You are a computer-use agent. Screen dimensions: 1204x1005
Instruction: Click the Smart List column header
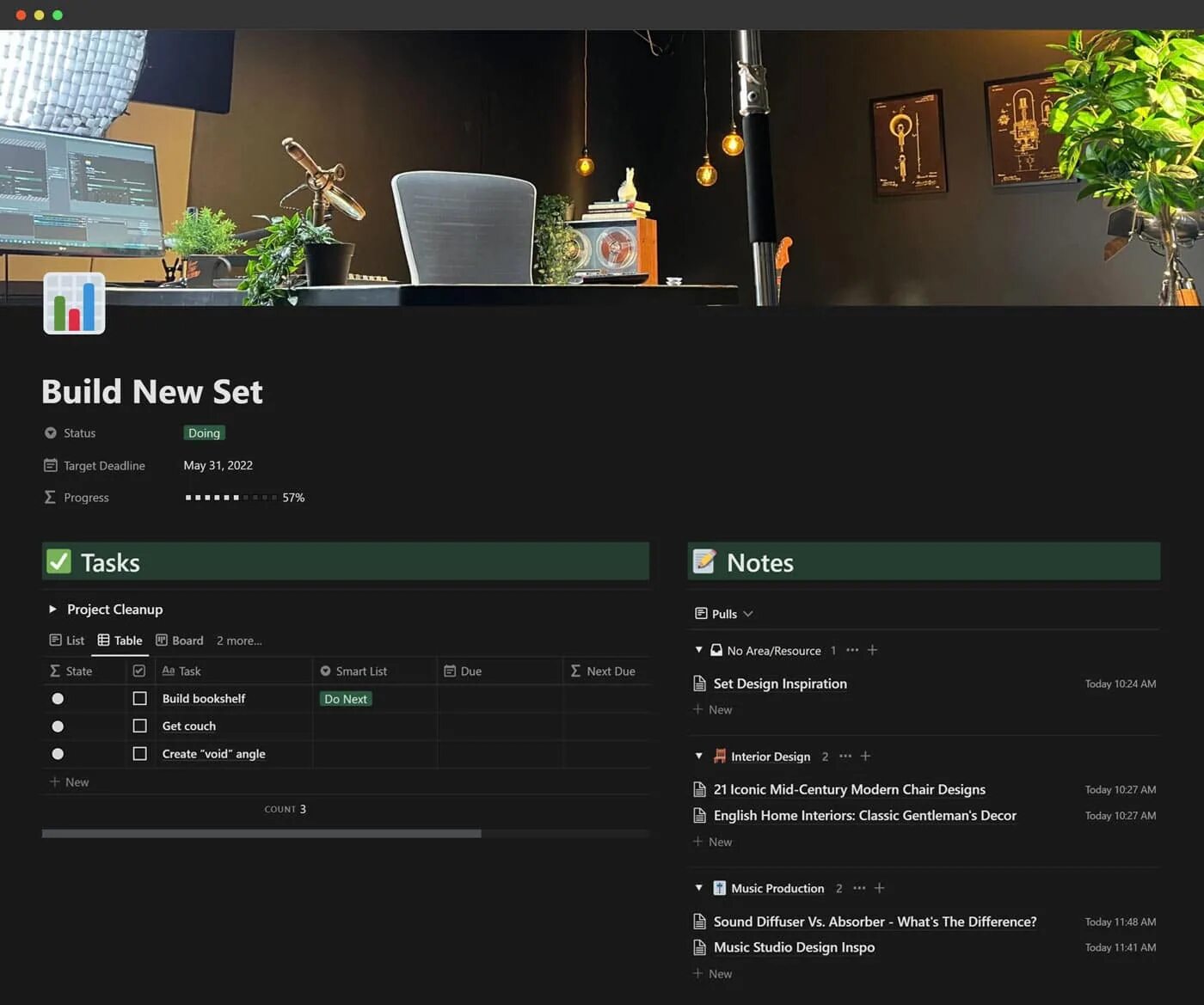tap(375, 671)
